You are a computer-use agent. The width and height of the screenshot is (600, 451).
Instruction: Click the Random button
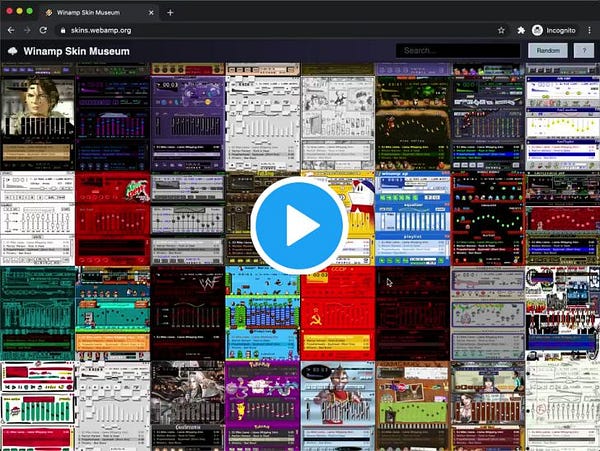[x=548, y=50]
